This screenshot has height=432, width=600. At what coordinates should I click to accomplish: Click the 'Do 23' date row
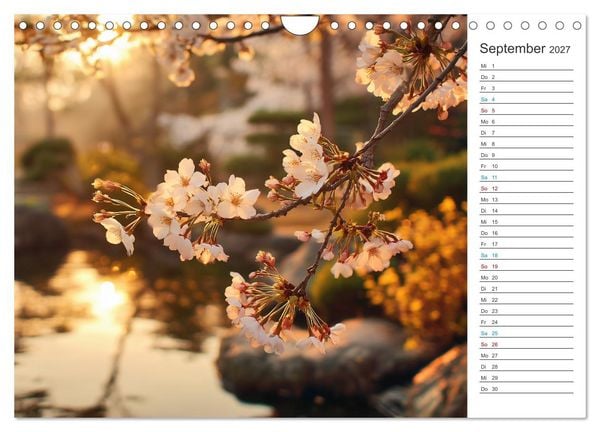pos(527,311)
